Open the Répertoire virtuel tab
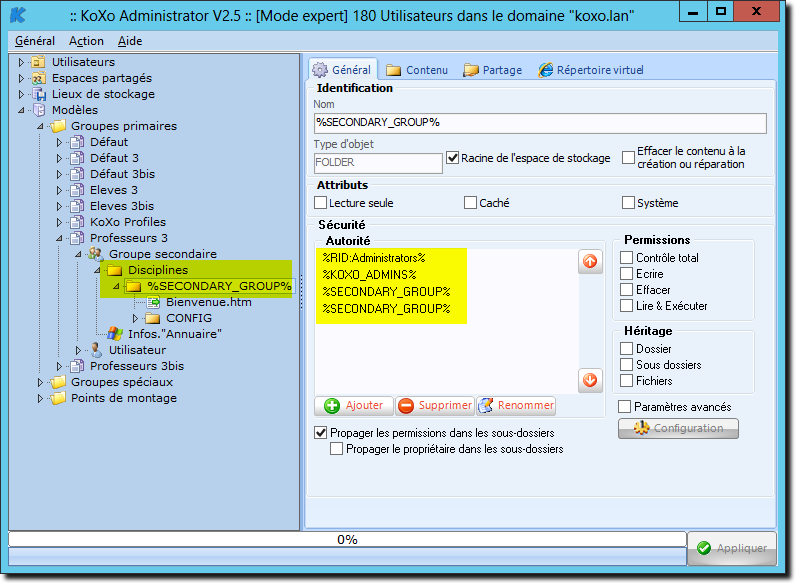Viewport: 796px width, 583px height. 590,70
